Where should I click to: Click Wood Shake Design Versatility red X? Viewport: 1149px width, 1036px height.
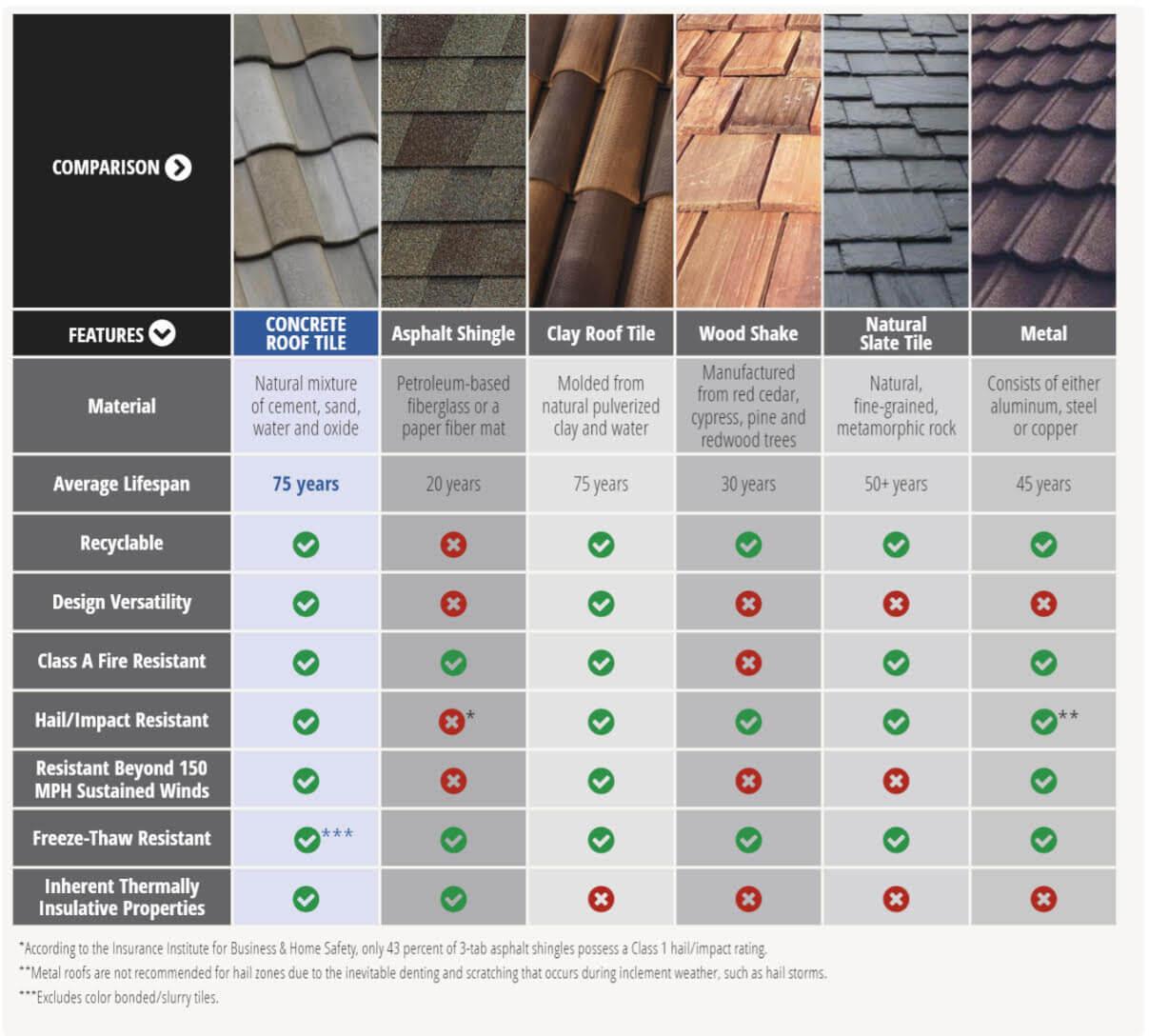click(748, 604)
